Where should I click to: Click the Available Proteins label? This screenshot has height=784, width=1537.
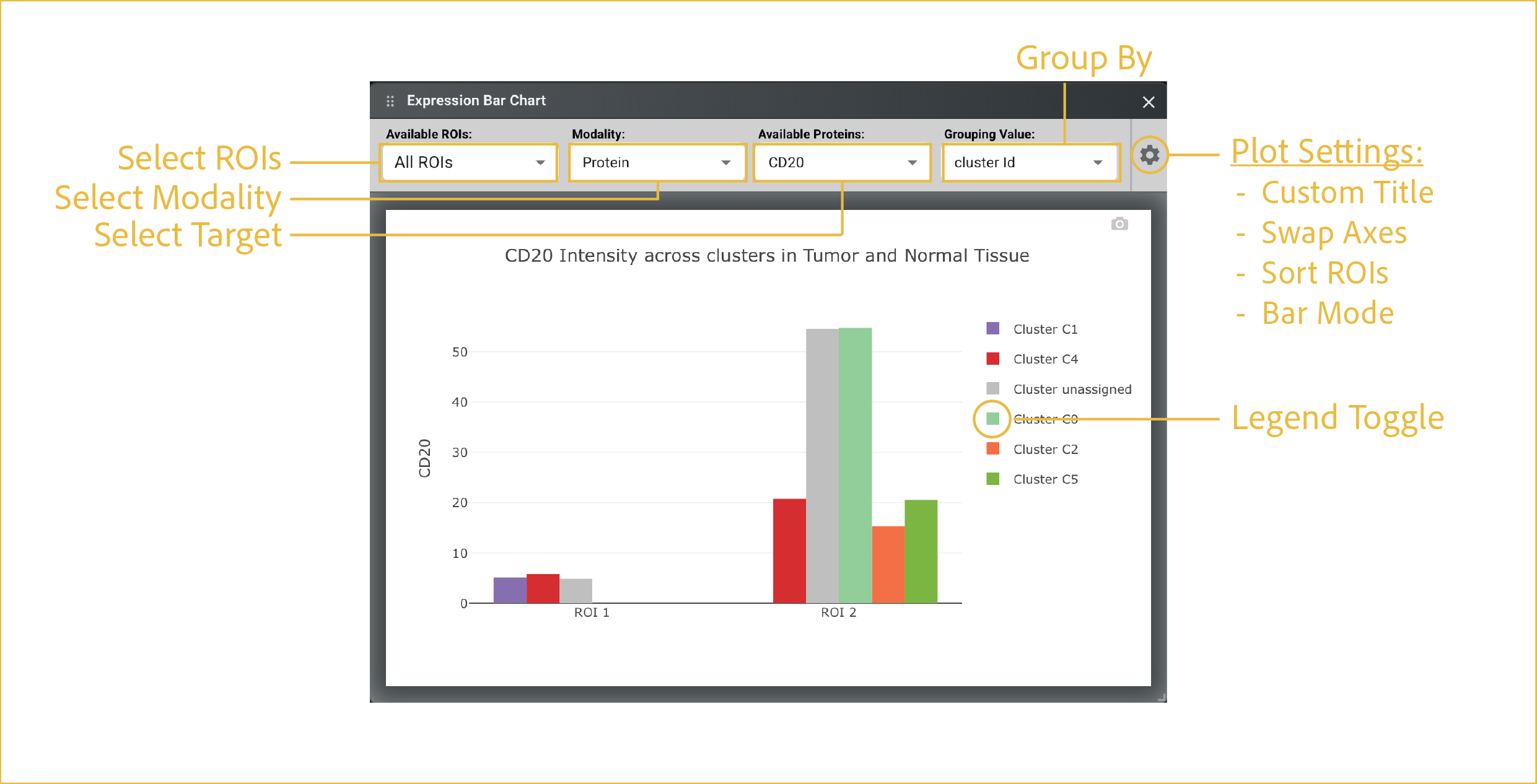point(811,134)
